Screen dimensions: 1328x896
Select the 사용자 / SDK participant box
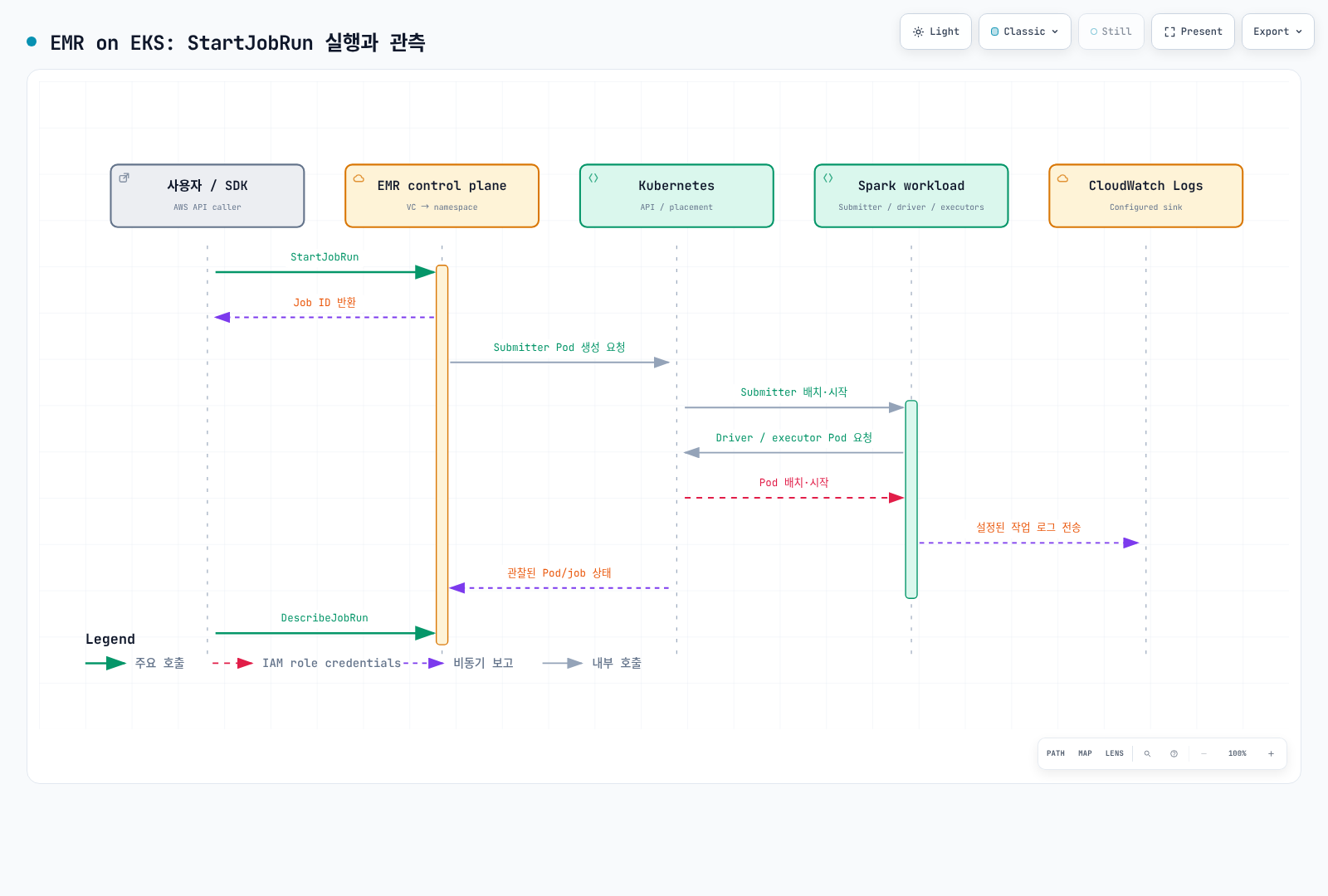point(207,196)
